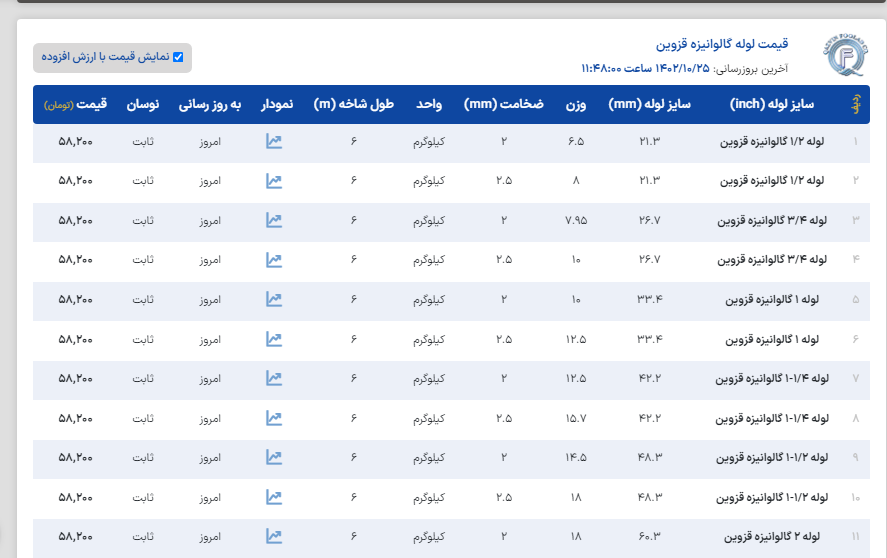Open chart icon for row 9 (weight 14.5)
887x558 pixels.
click(274, 457)
